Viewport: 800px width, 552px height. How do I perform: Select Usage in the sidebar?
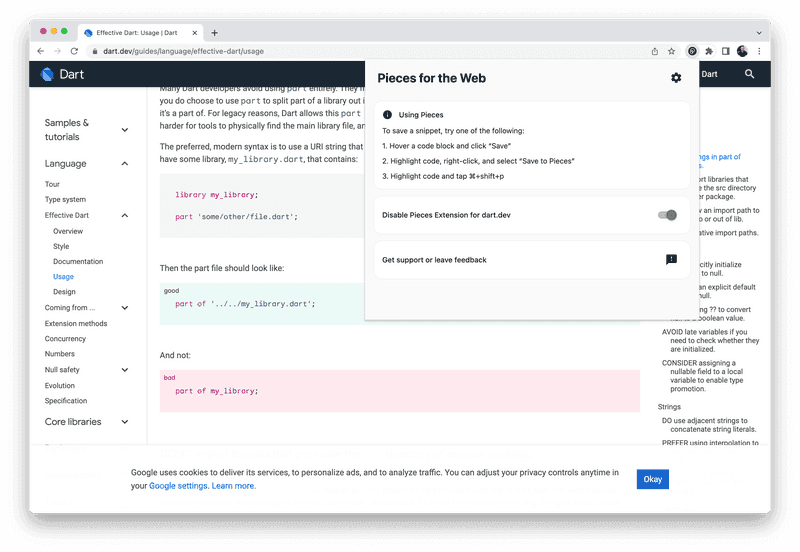[x=63, y=277]
